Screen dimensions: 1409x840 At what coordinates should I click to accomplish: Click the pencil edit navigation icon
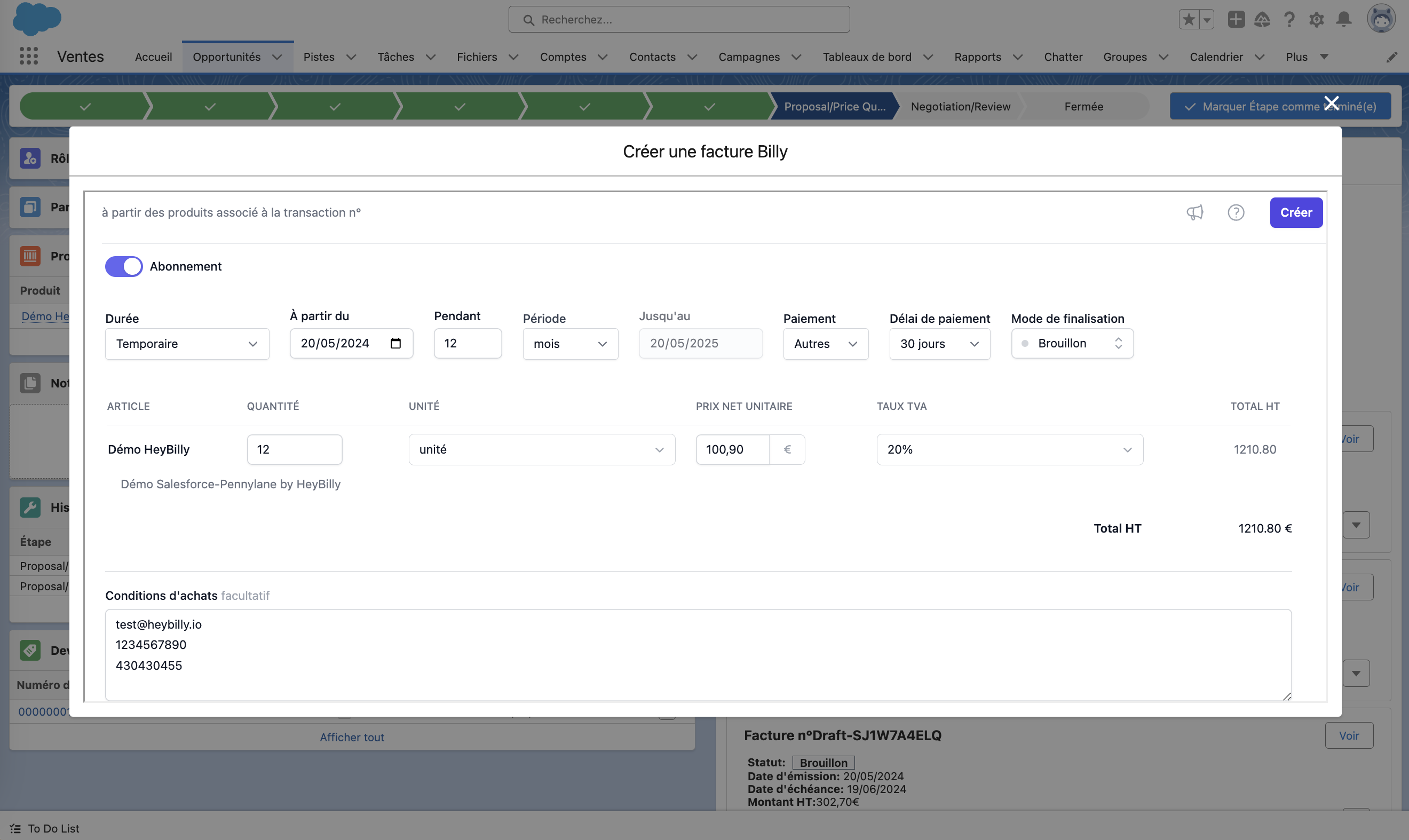tap(1392, 57)
